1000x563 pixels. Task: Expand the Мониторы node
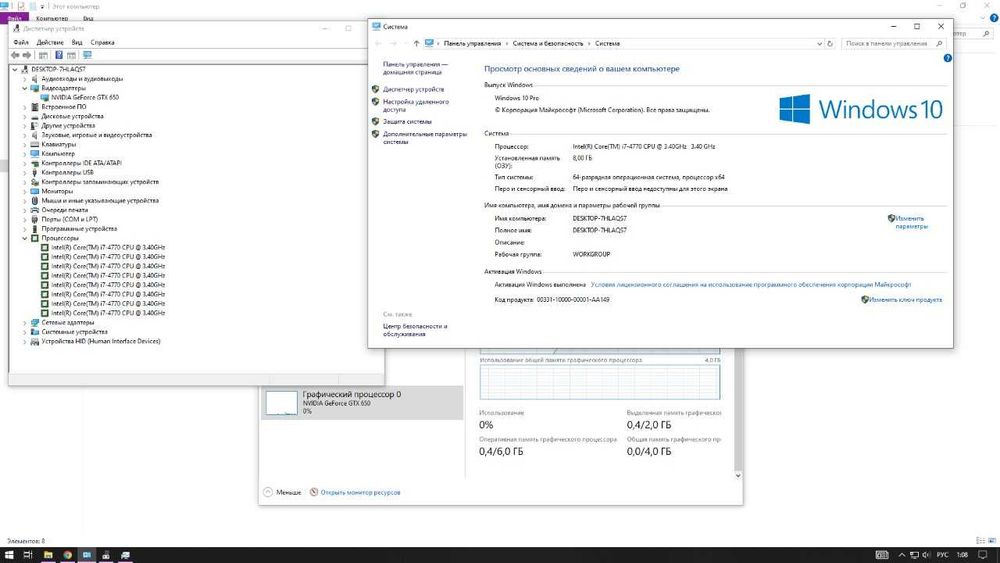coord(25,191)
